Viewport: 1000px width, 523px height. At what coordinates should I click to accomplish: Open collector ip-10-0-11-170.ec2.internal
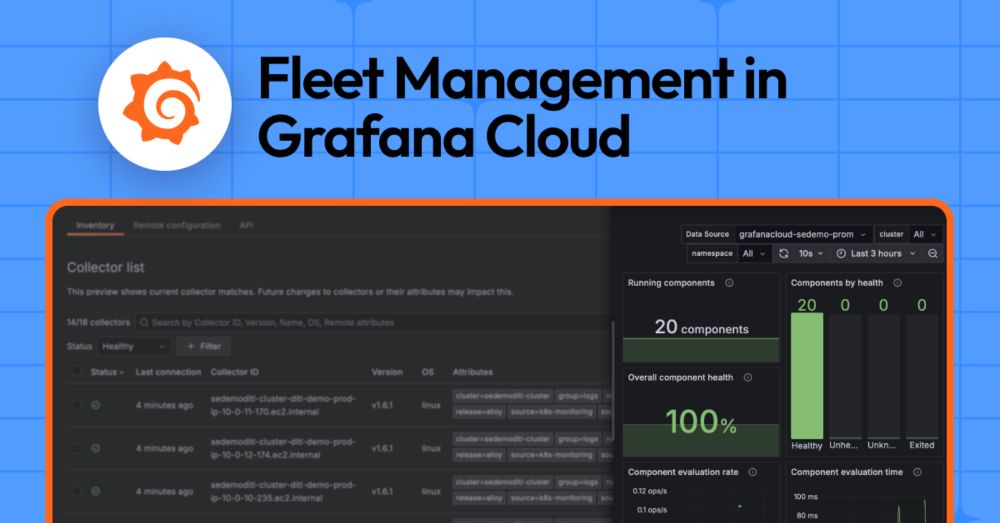283,405
